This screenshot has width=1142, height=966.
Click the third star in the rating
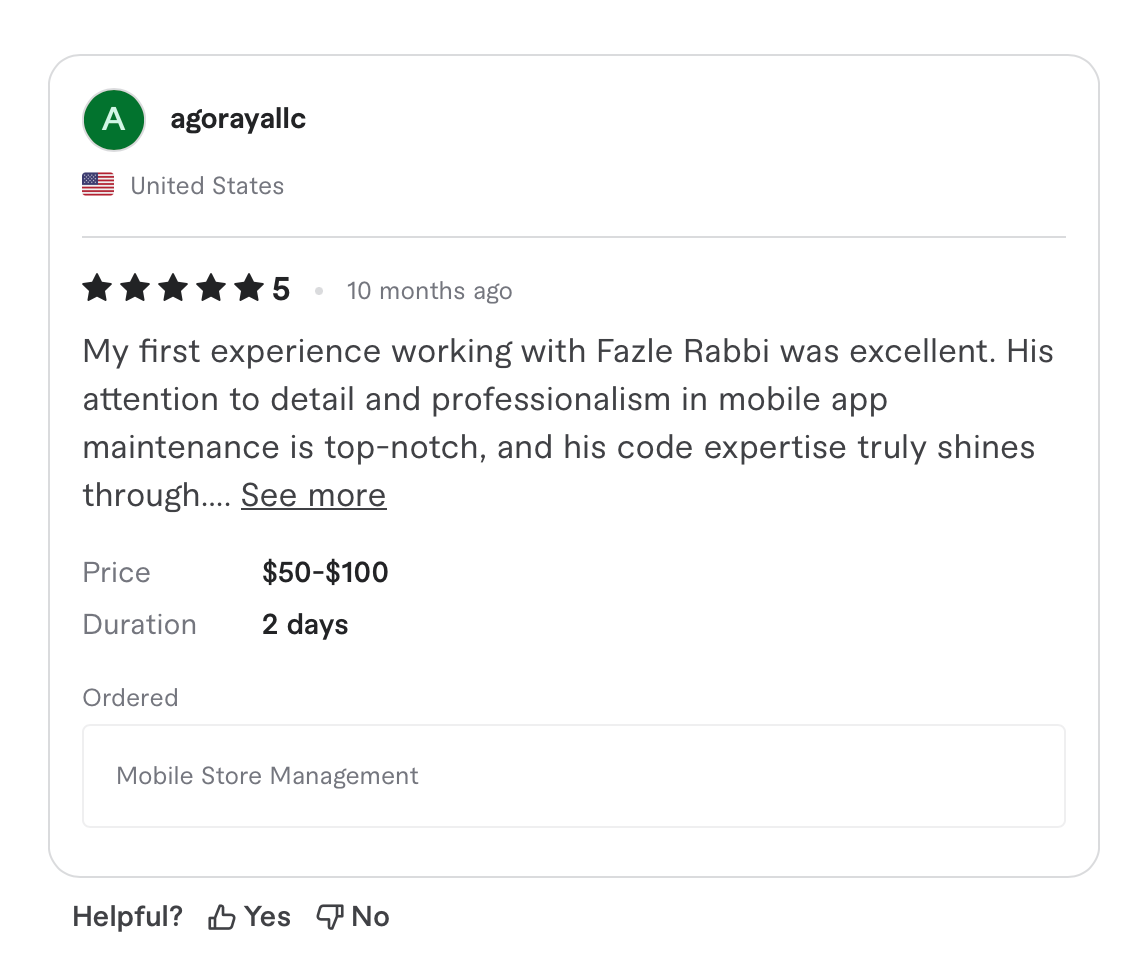coord(172,288)
